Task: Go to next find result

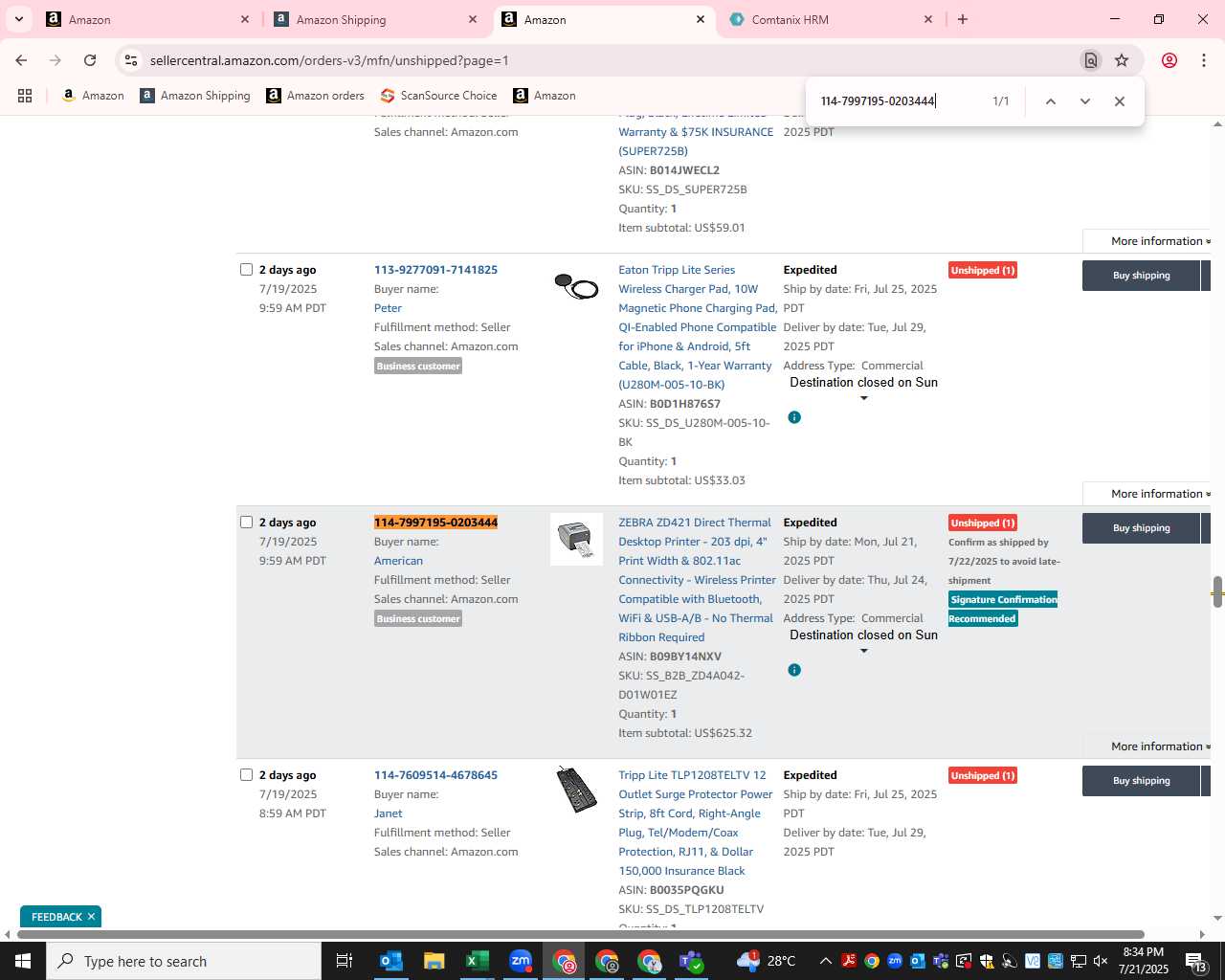Action: (x=1084, y=101)
